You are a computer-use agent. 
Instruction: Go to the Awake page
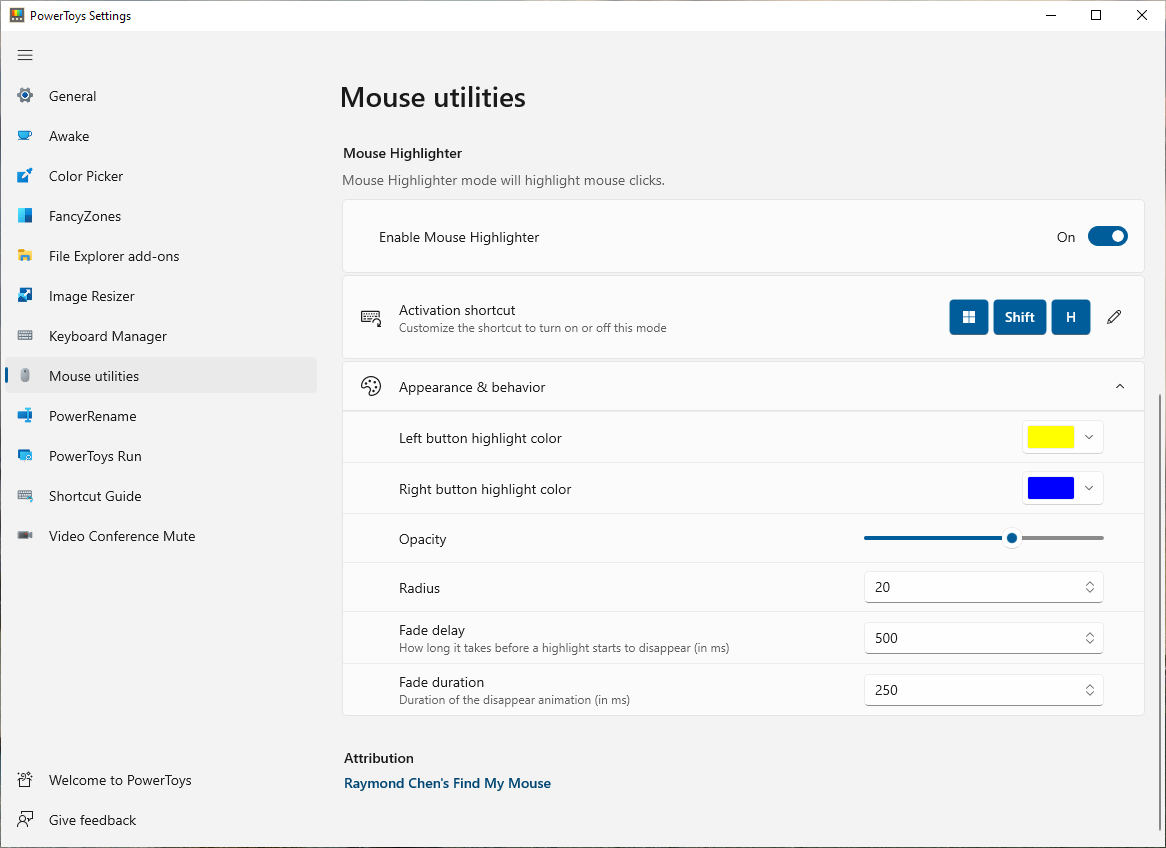161,136
